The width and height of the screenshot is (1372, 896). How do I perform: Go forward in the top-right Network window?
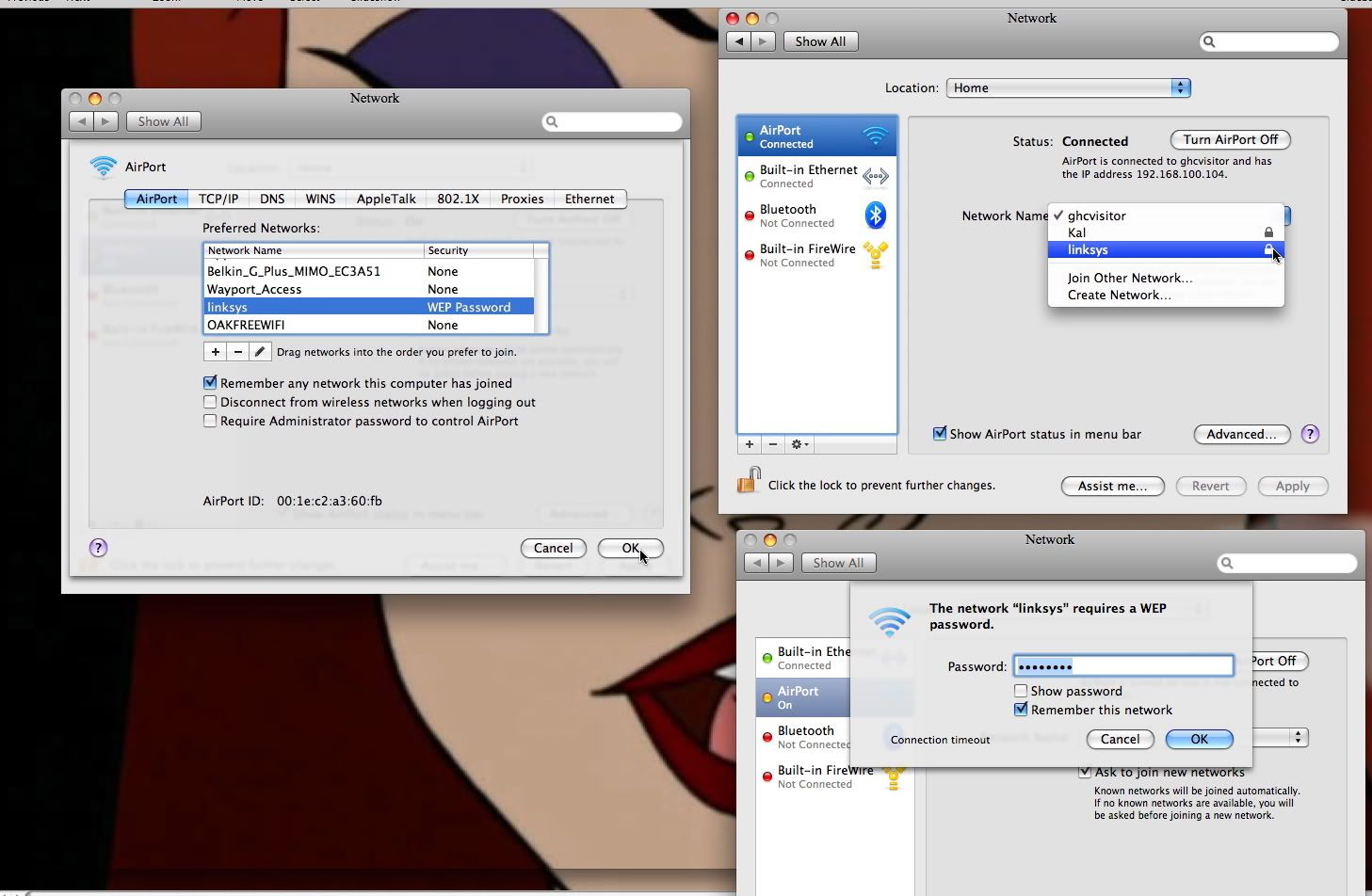click(x=764, y=41)
